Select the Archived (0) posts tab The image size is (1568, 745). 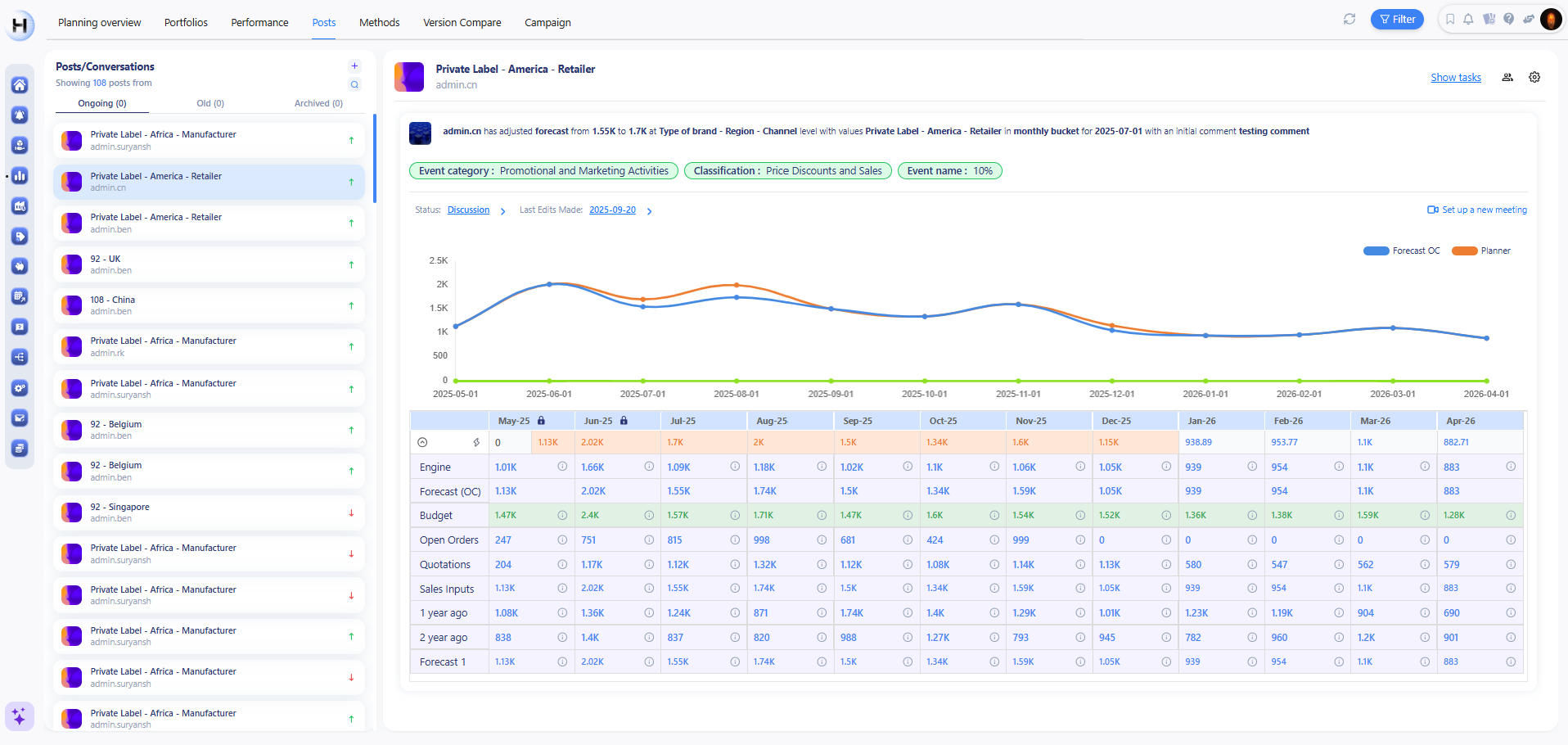tap(318, 103)
